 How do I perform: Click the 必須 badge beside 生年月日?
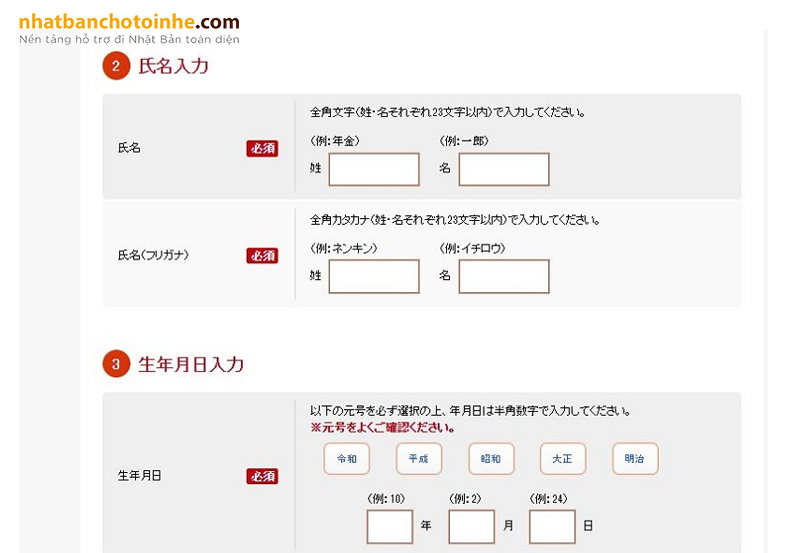[x=262, y=476]
